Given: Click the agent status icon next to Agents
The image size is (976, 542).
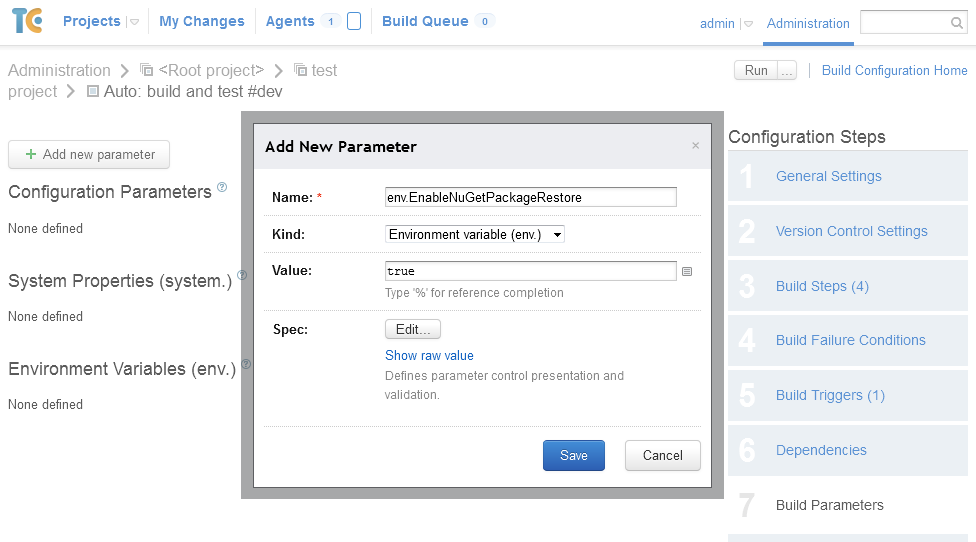Looking at the screenshot, I should [354, 21].
